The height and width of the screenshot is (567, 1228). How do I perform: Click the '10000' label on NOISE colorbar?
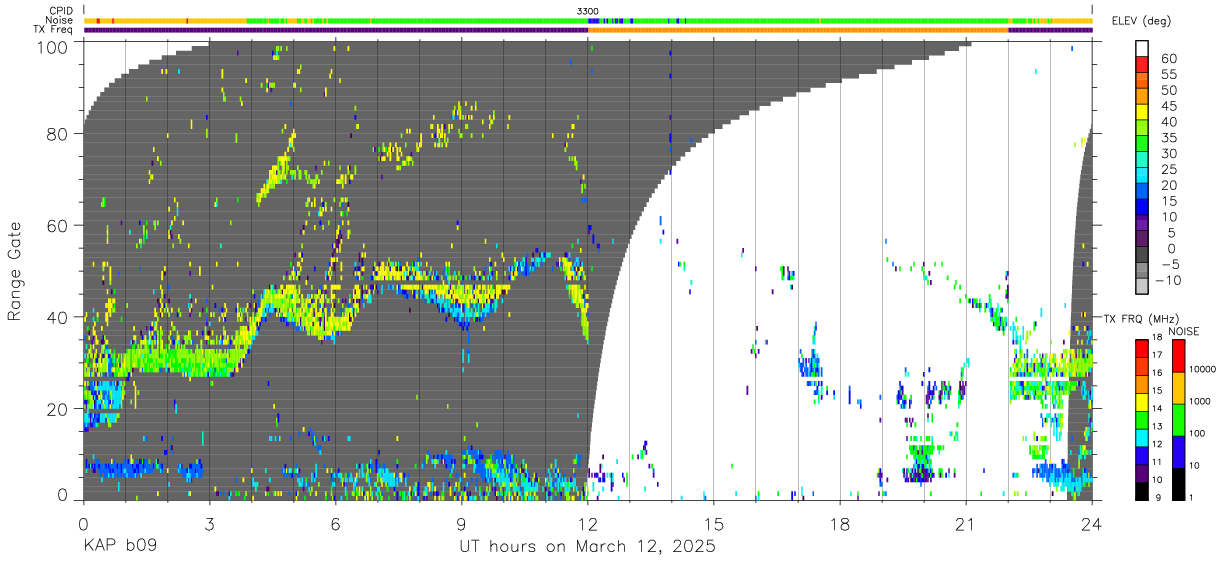pyautogui.click(x=1203, y=369)
